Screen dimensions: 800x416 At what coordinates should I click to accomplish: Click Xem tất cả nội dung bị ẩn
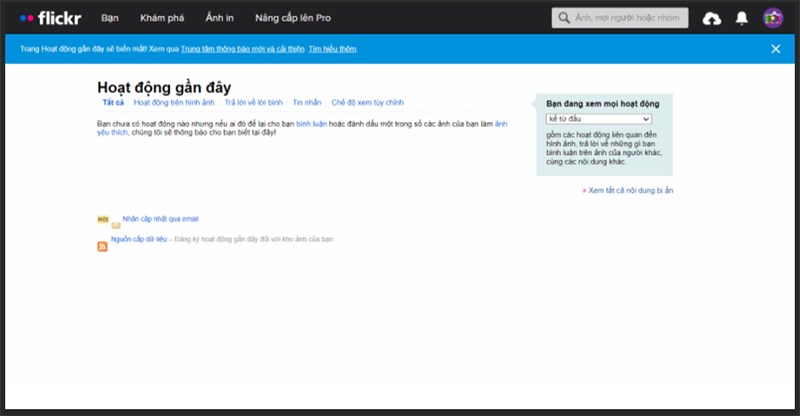(x=631, y=190)
